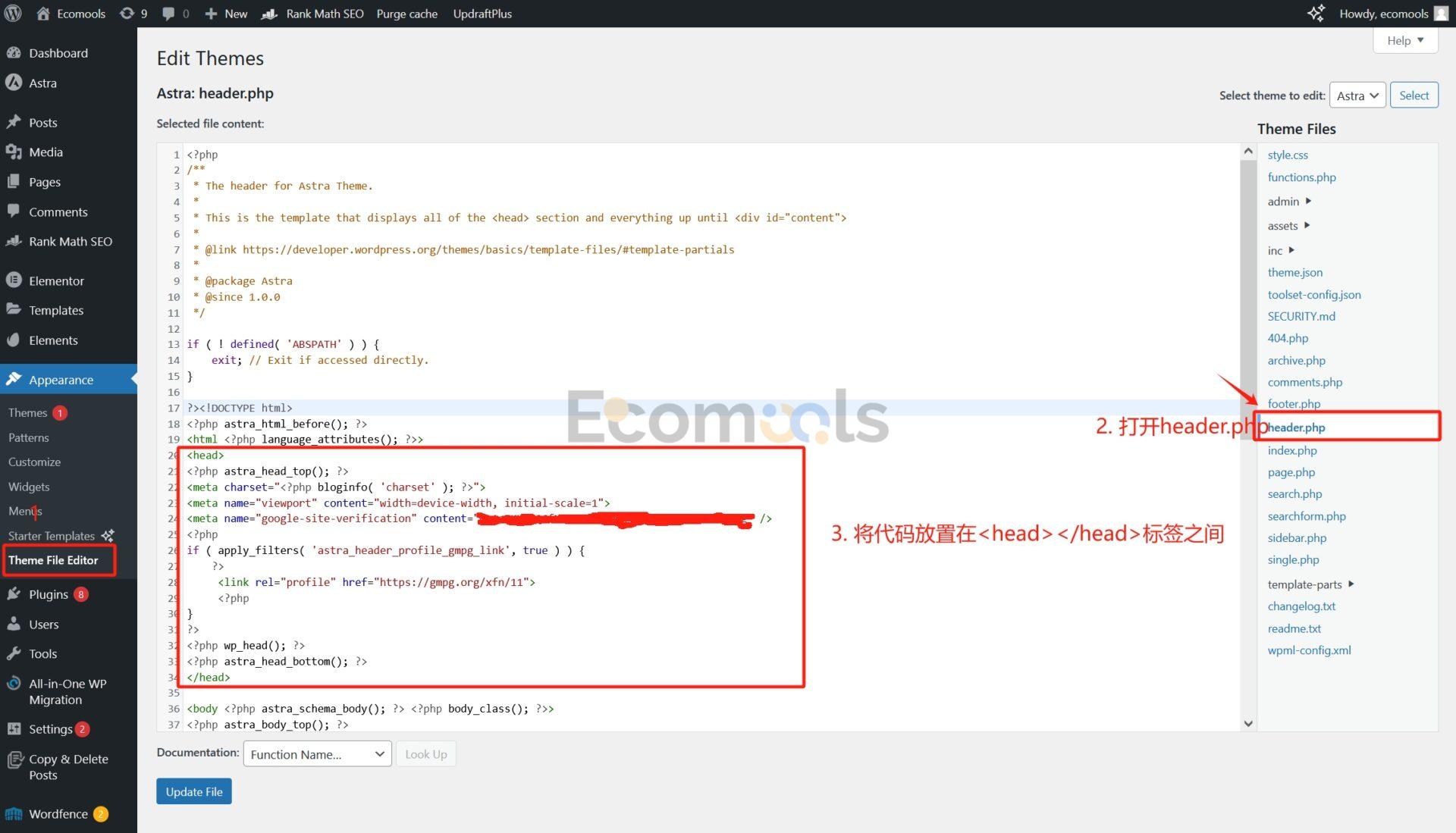Open the Ecomools site home icon
The width and height of the screenshot is (1456, 833).
click(43, 14)
